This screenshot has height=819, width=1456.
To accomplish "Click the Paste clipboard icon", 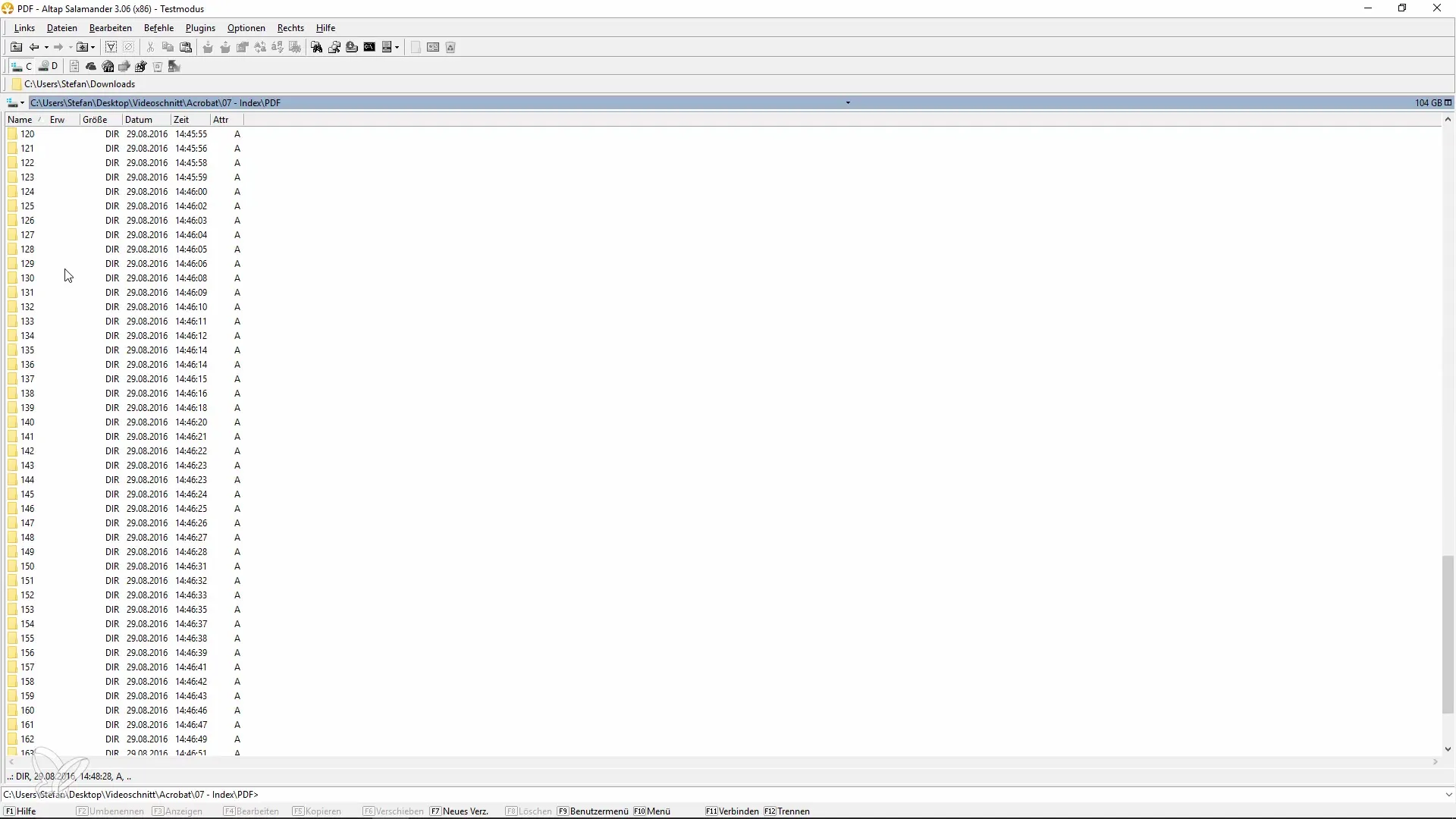I will pos(186,47).
